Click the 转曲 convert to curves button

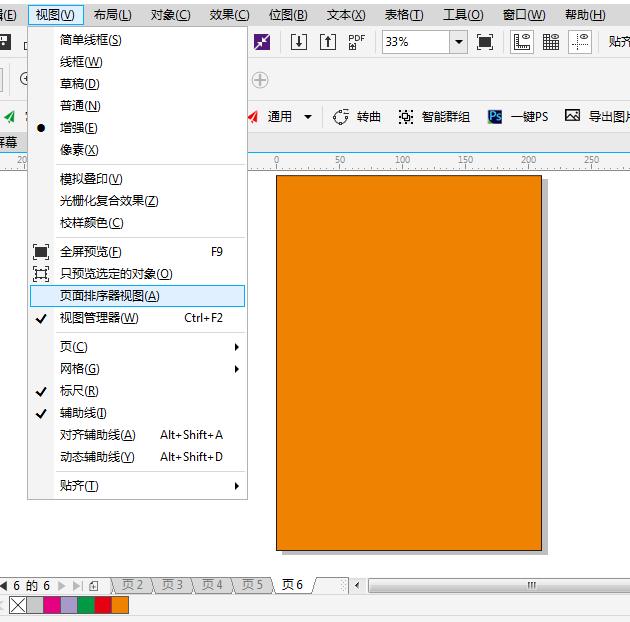point(357,117)
